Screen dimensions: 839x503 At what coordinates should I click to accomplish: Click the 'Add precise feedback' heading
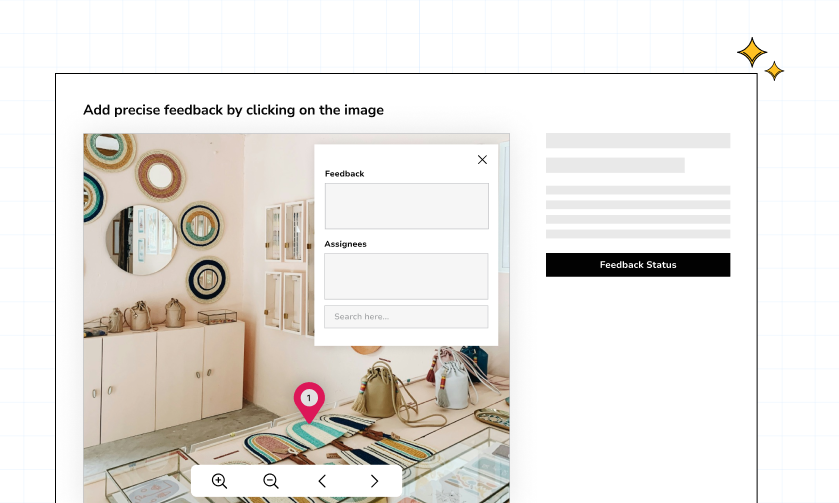[233, 110]
